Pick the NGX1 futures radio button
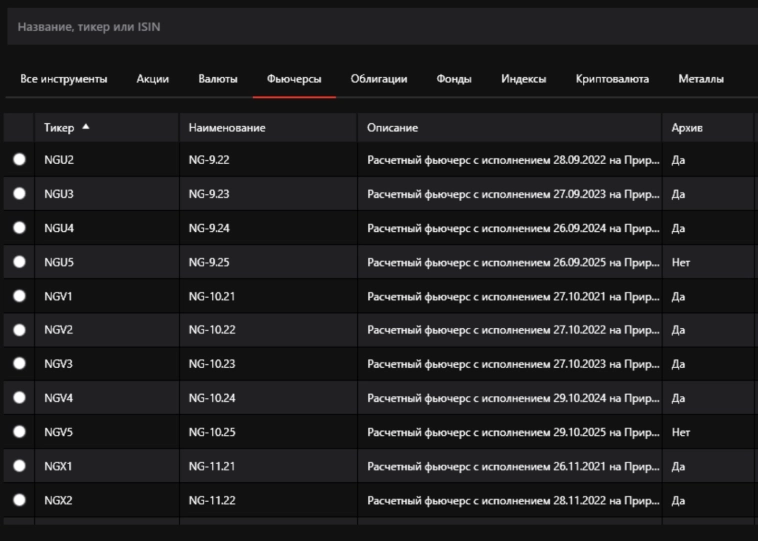The width and height of the screenshot is (758, 541). point(19,466)
